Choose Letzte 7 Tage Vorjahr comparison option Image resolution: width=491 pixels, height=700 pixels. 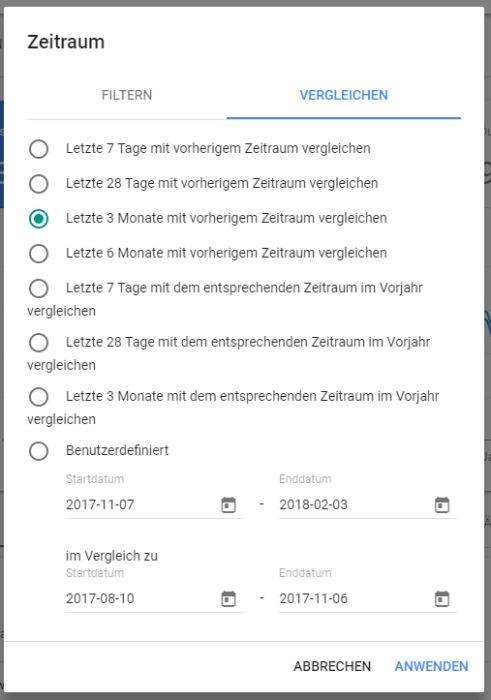tap(39, 288)
